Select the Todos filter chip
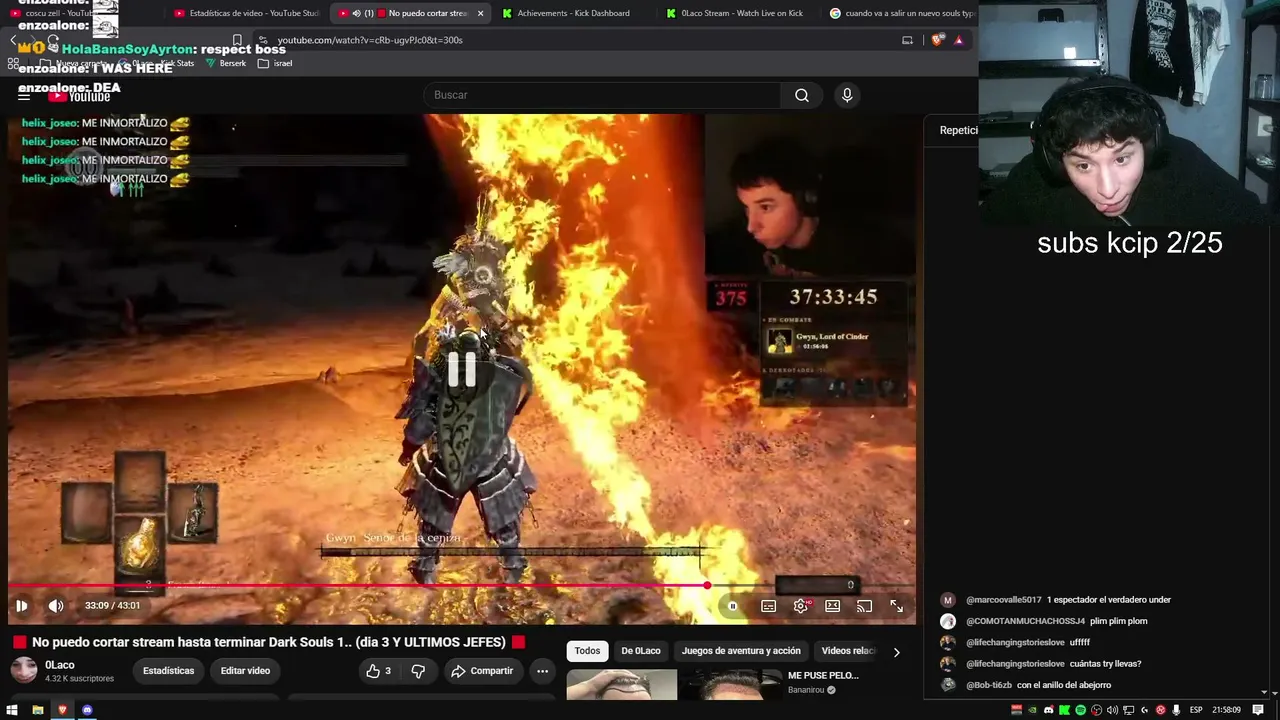This screenshot has width=1280, height=720. tap(587, 651)
